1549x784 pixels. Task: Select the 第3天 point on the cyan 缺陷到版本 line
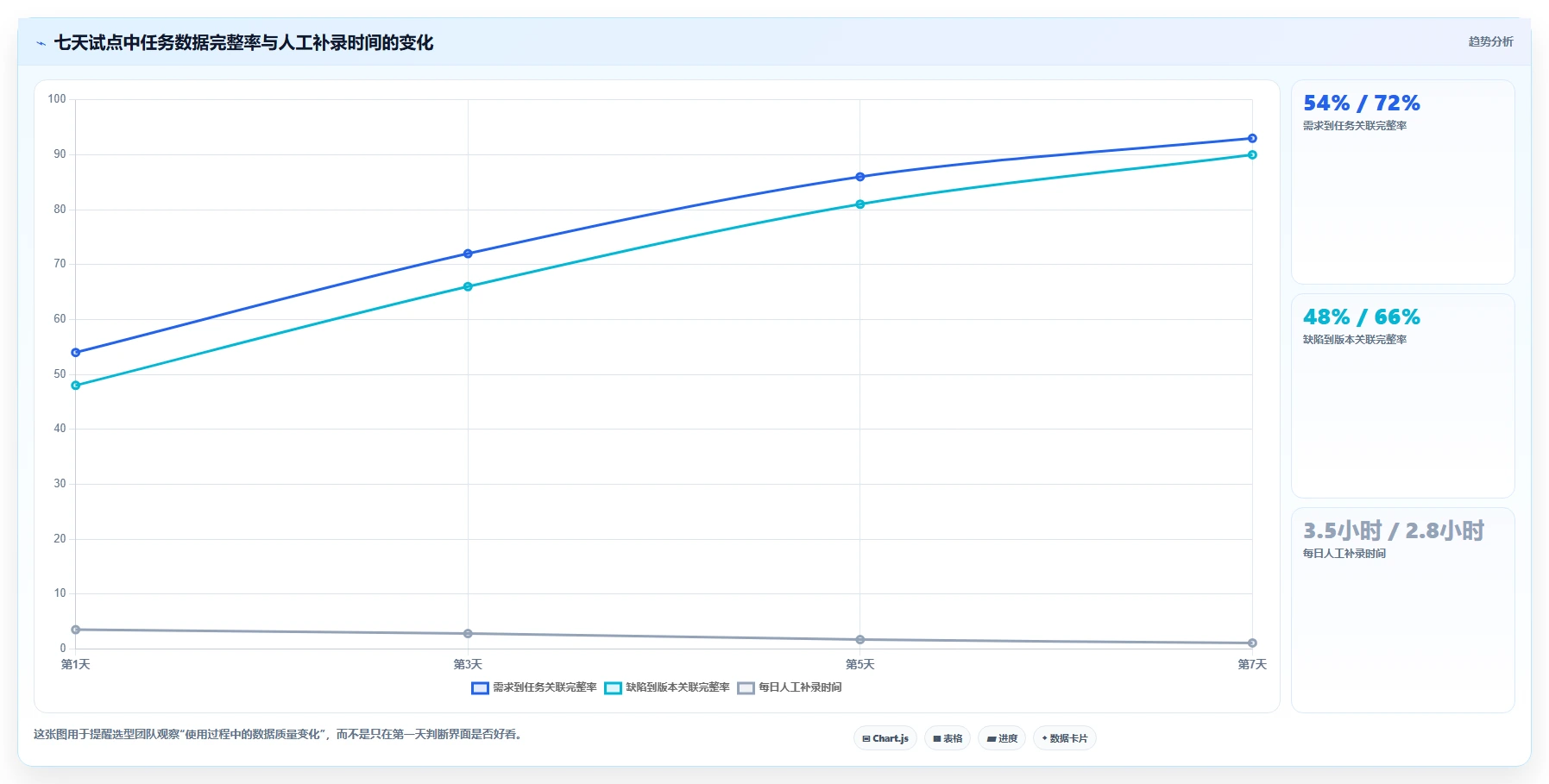pos(468,286)
